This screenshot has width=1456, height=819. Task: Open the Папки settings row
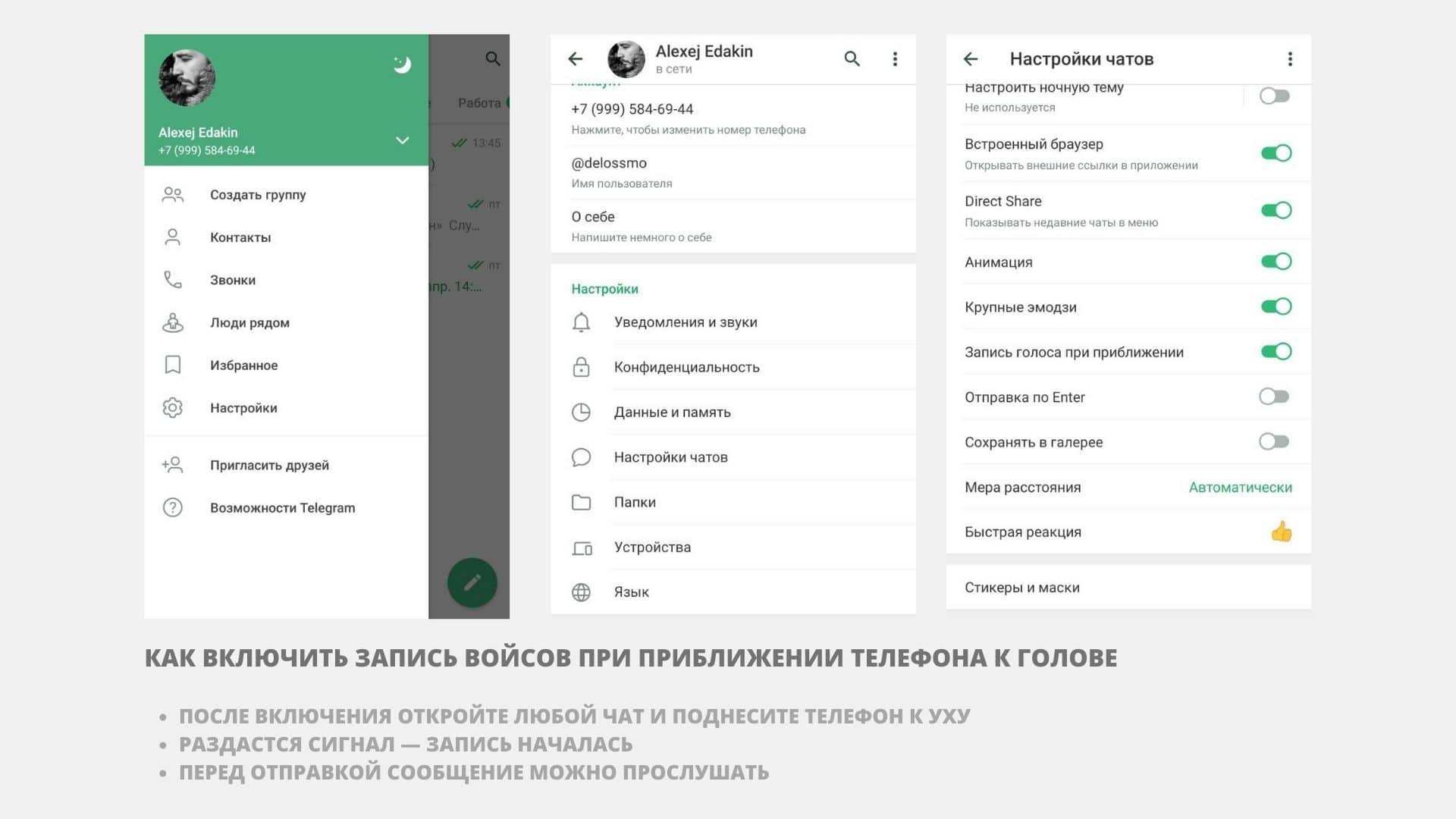tap(733, 502)
